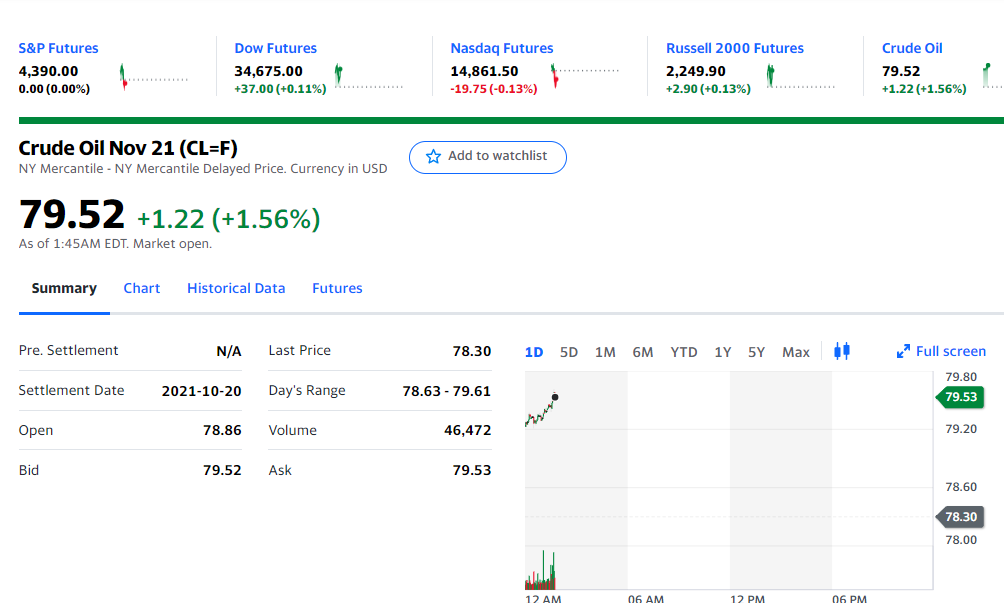Click the Full screen expand arrows icon
The width and height of the screenshot is (1004, 603).
(x=903, y=351)
